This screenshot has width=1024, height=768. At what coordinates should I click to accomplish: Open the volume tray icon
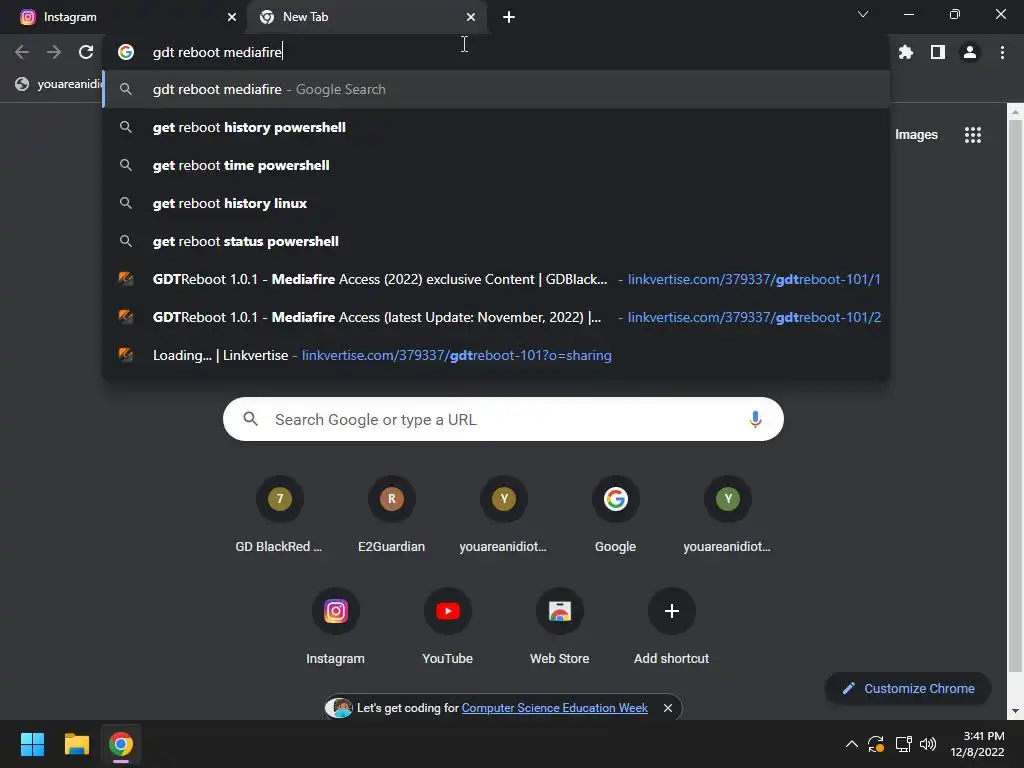point(927,744)
